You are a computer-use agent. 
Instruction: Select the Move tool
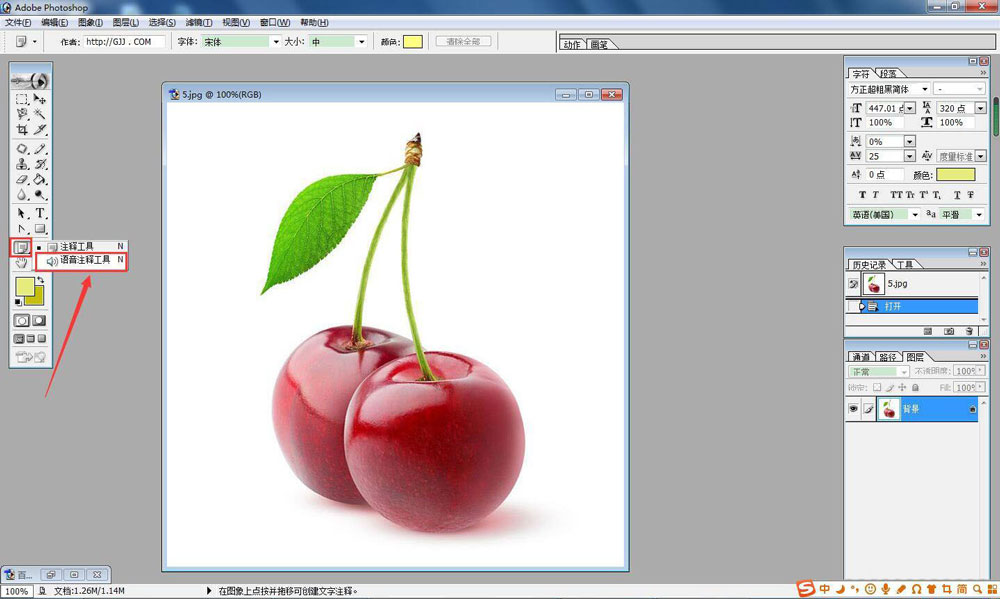pyautogui.click(x=40, y=99)
